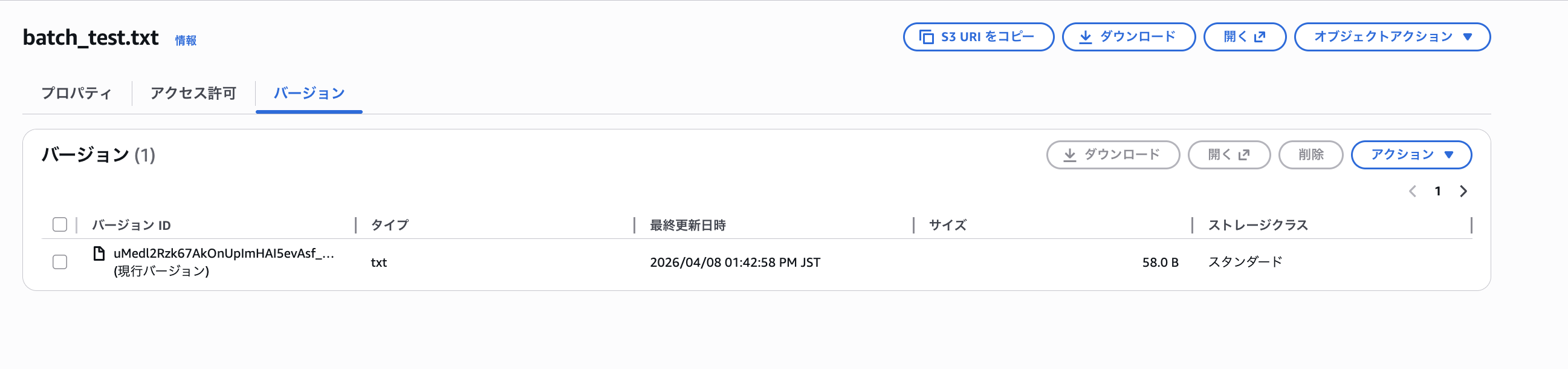Viewport: 1568px width, 369px height.
Task: Expand the オブジェクトアクション dropdown
Action: tap(1392, 37)
